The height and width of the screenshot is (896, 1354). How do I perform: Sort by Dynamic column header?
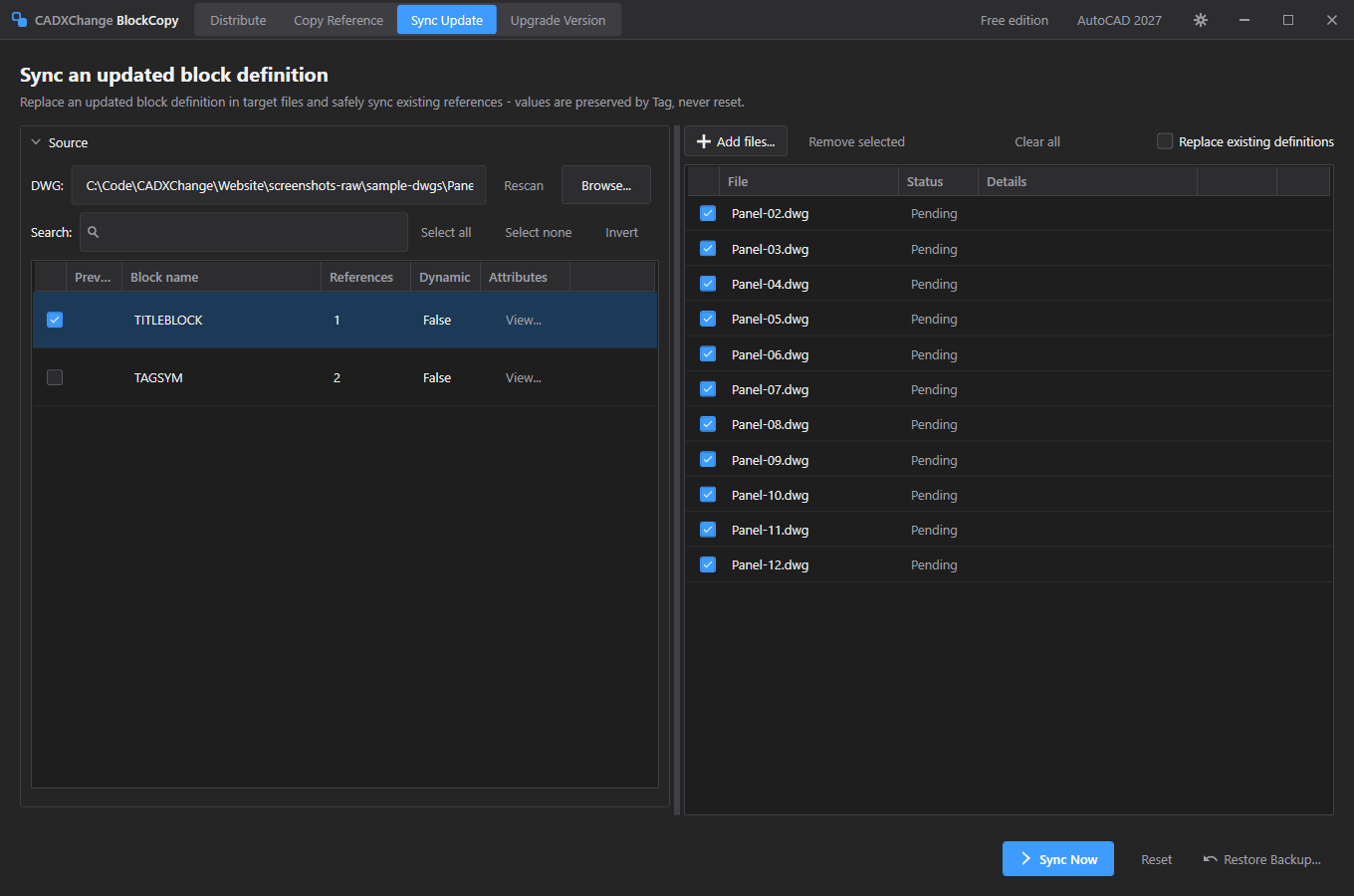click(x=445, y=277)
